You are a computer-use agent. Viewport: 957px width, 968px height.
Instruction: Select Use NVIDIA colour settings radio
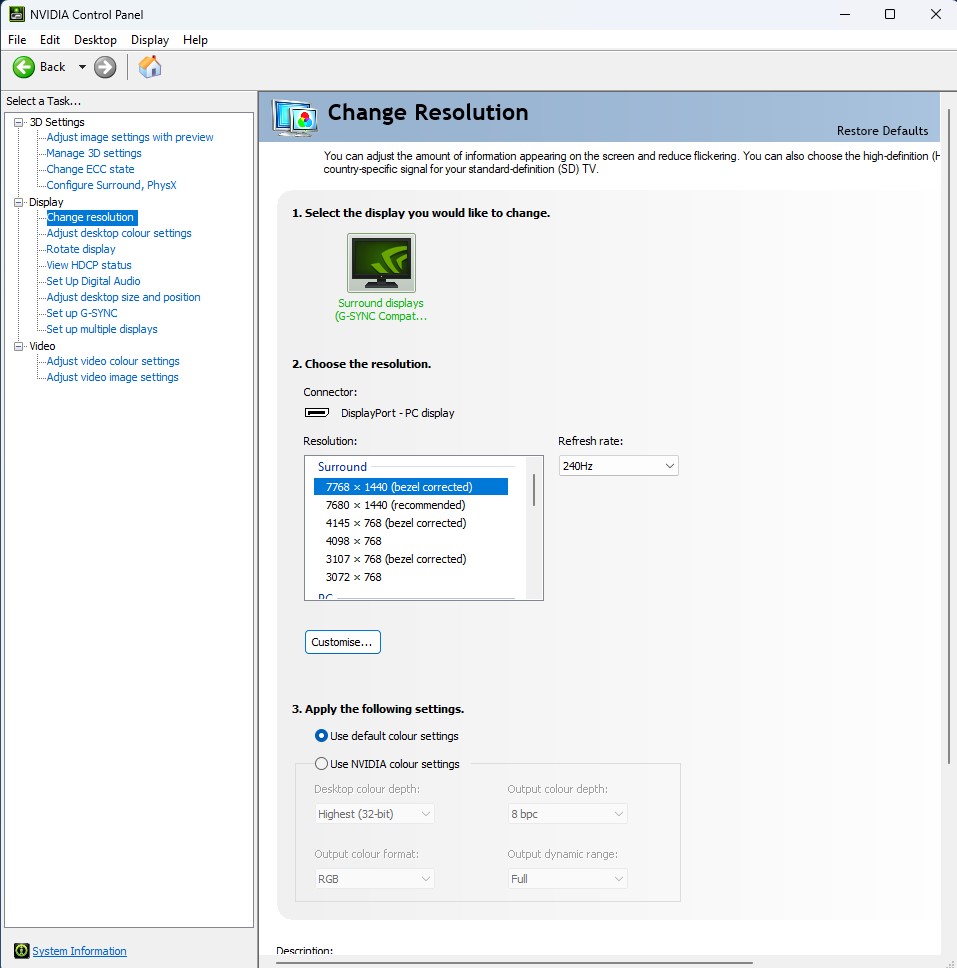tap(322, 764)
